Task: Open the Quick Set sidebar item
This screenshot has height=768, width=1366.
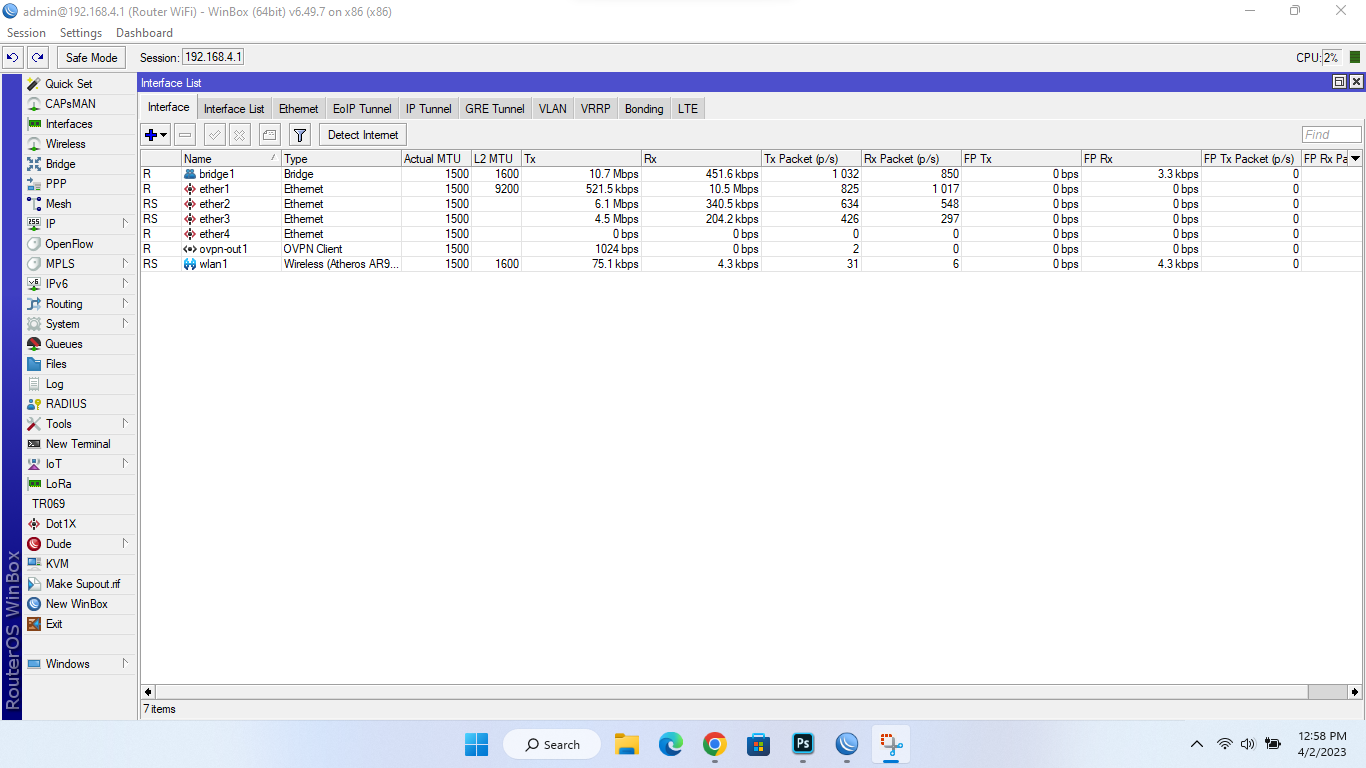Action: (80, 84)
